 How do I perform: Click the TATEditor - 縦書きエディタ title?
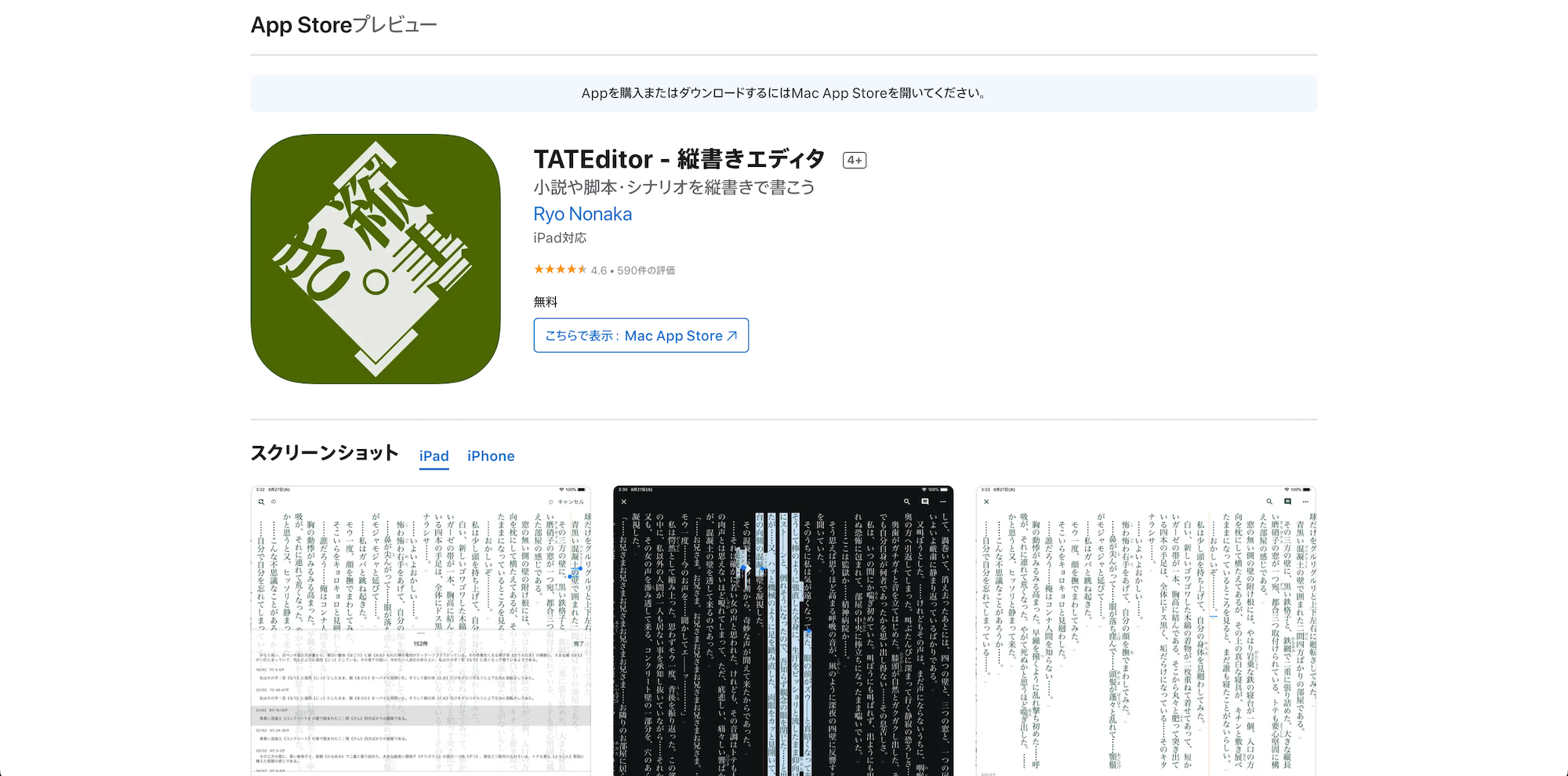click(x=679, y=159)
